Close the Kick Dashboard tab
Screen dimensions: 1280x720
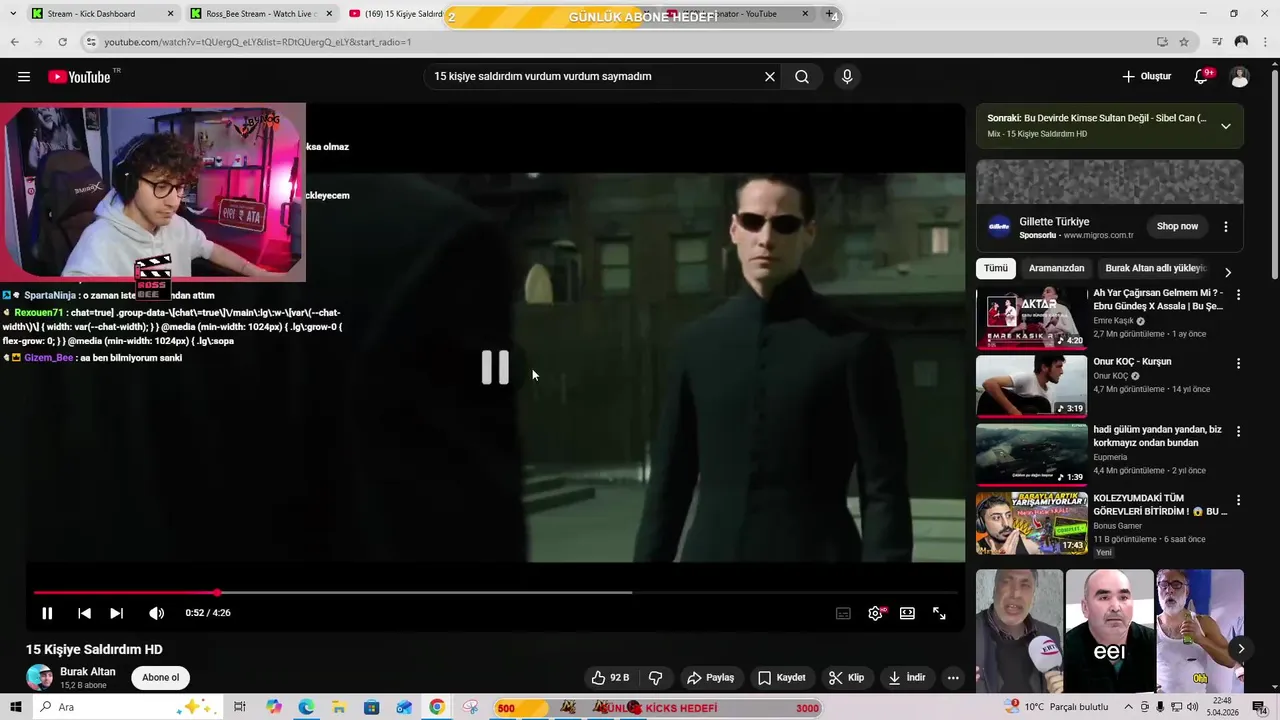click(x=170, y=14)
